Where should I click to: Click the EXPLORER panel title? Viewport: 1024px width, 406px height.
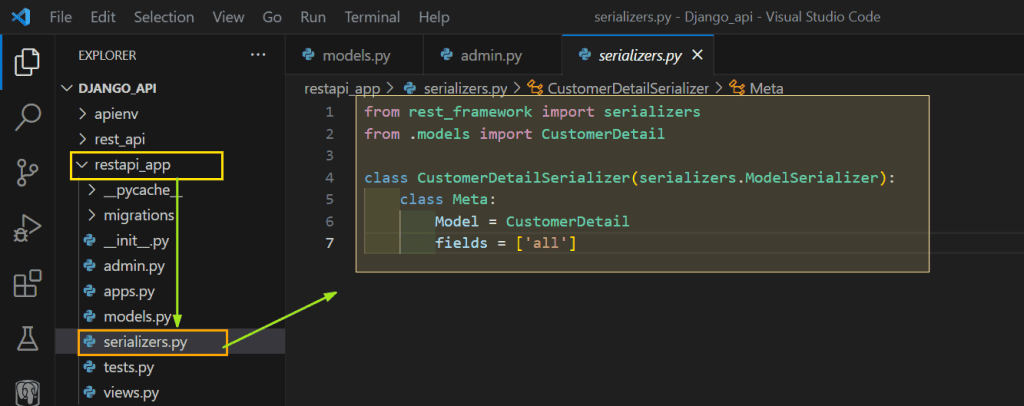tap(107, 55)
